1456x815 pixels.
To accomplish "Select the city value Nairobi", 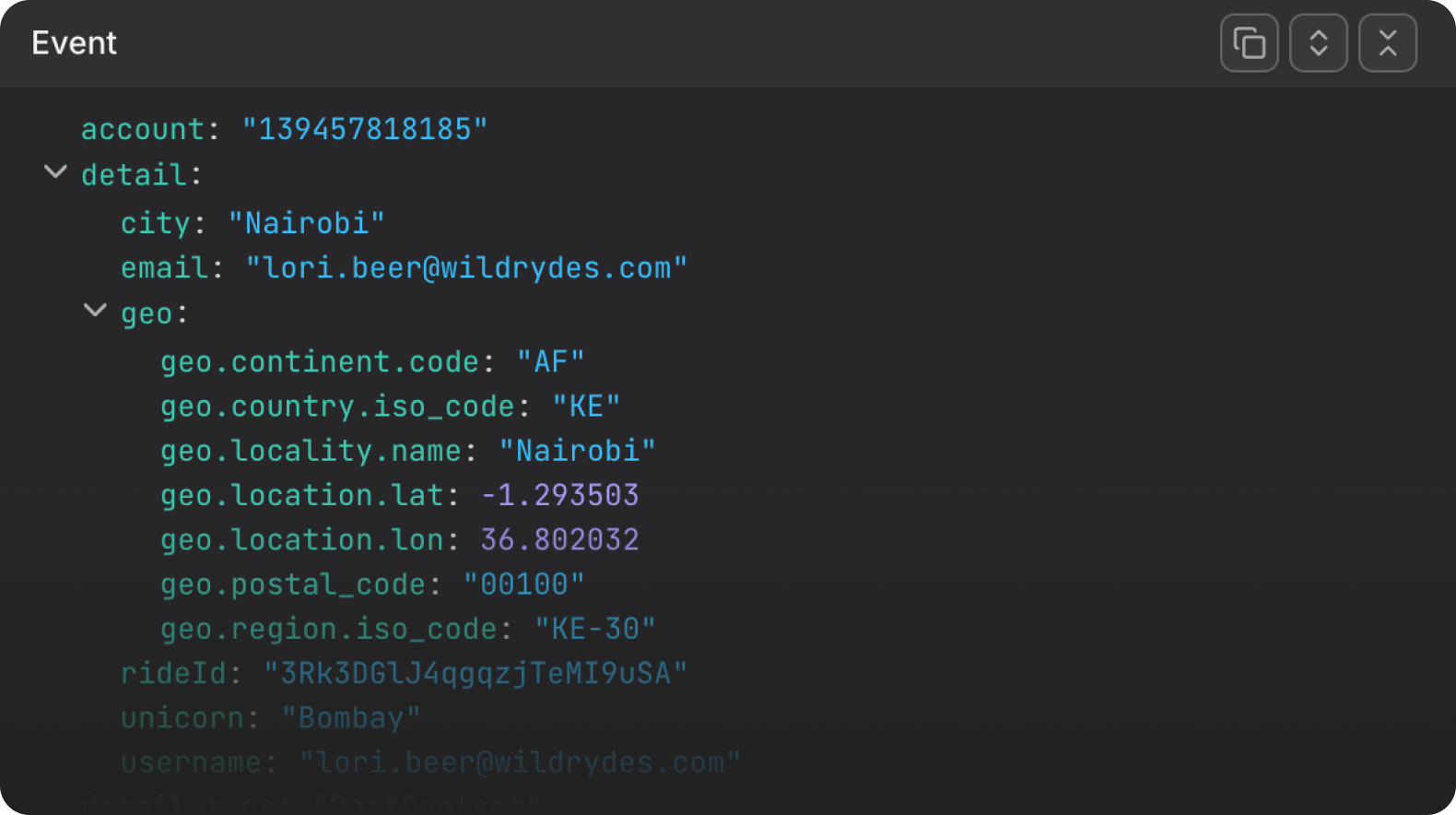I will 306,223.
